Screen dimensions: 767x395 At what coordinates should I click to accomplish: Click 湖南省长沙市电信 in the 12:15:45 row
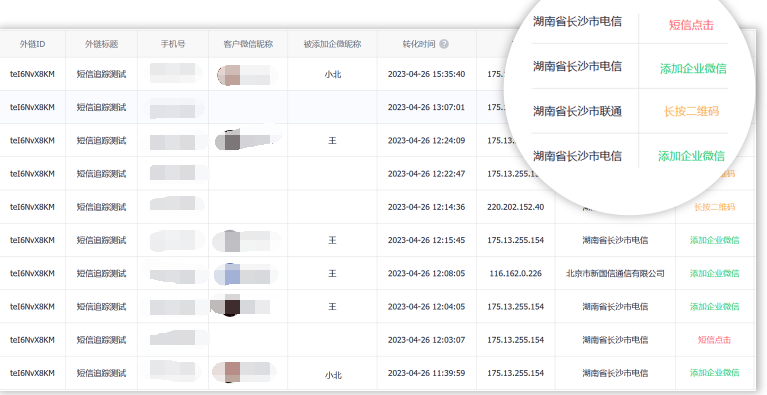pos(615,240)
